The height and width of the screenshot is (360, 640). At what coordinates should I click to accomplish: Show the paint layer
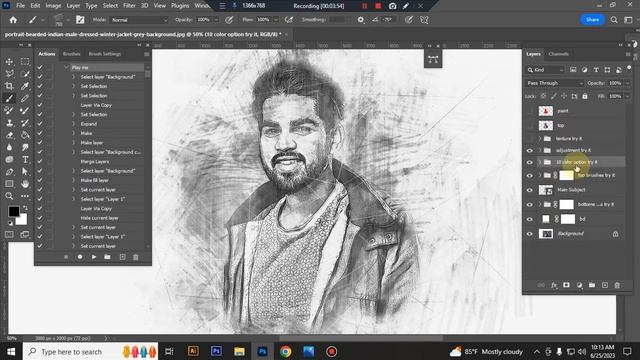(530, 111)
